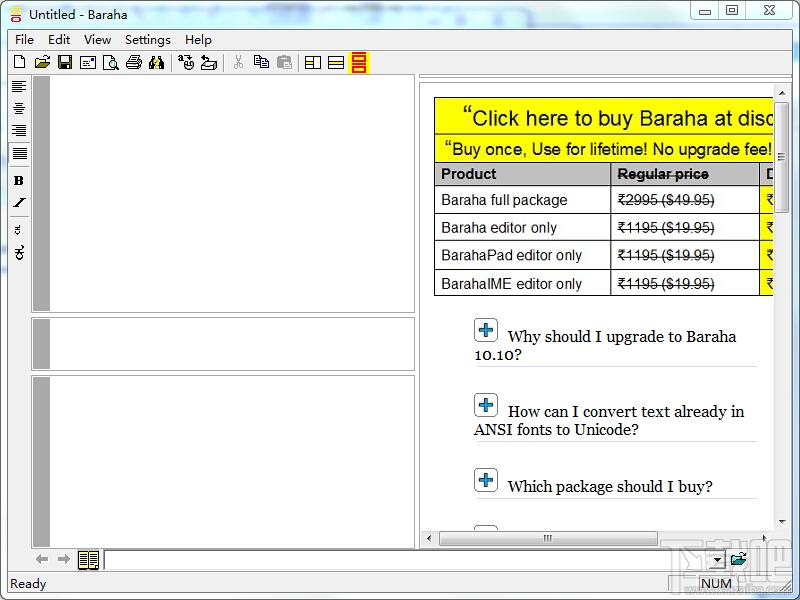The height and width of the screenshot is (600, 800).
Task: Open the Edit menu
Action: click(x=59, y=40)
